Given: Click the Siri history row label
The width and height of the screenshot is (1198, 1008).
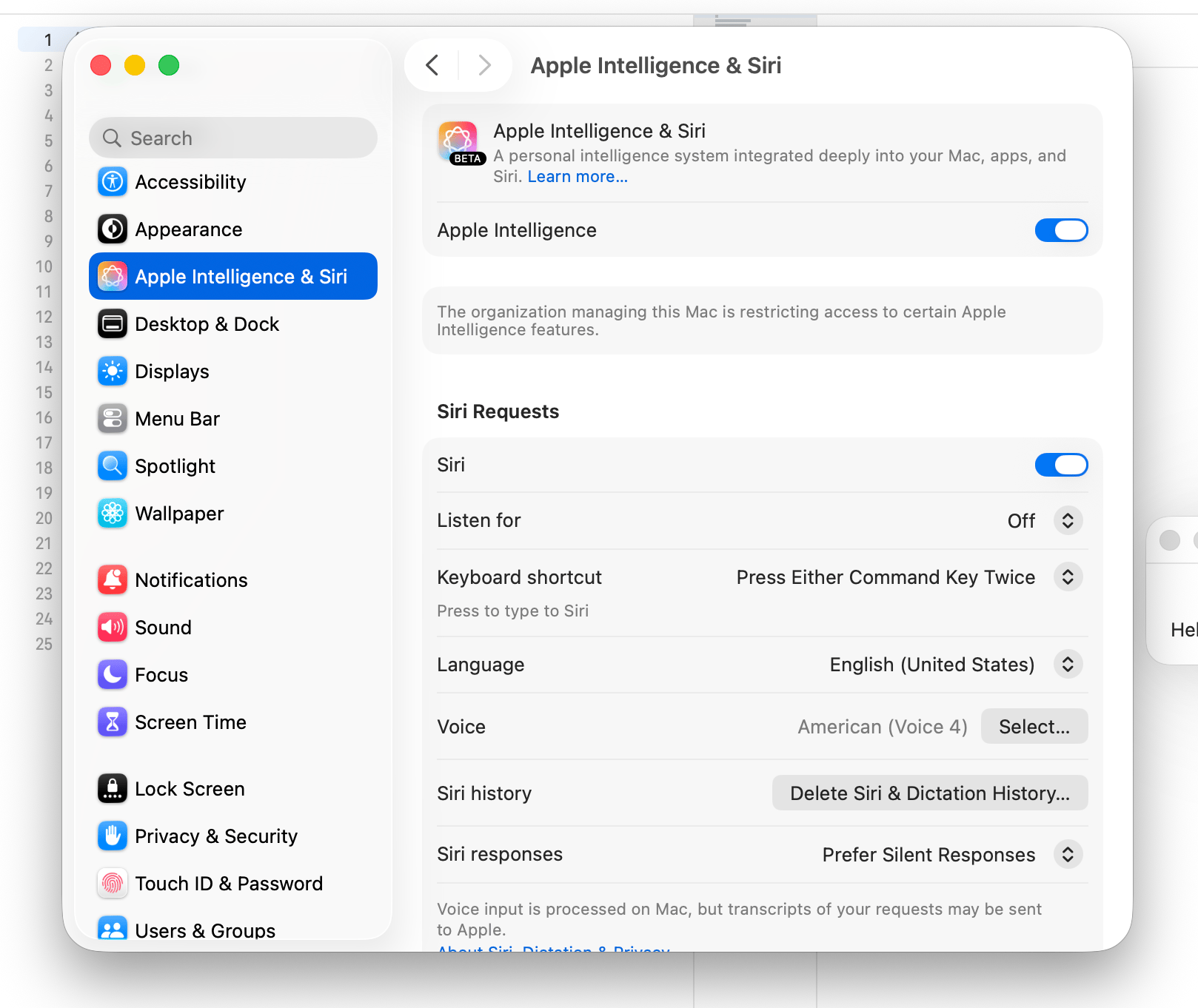Looking at the screenshot, I should (484, 793).
